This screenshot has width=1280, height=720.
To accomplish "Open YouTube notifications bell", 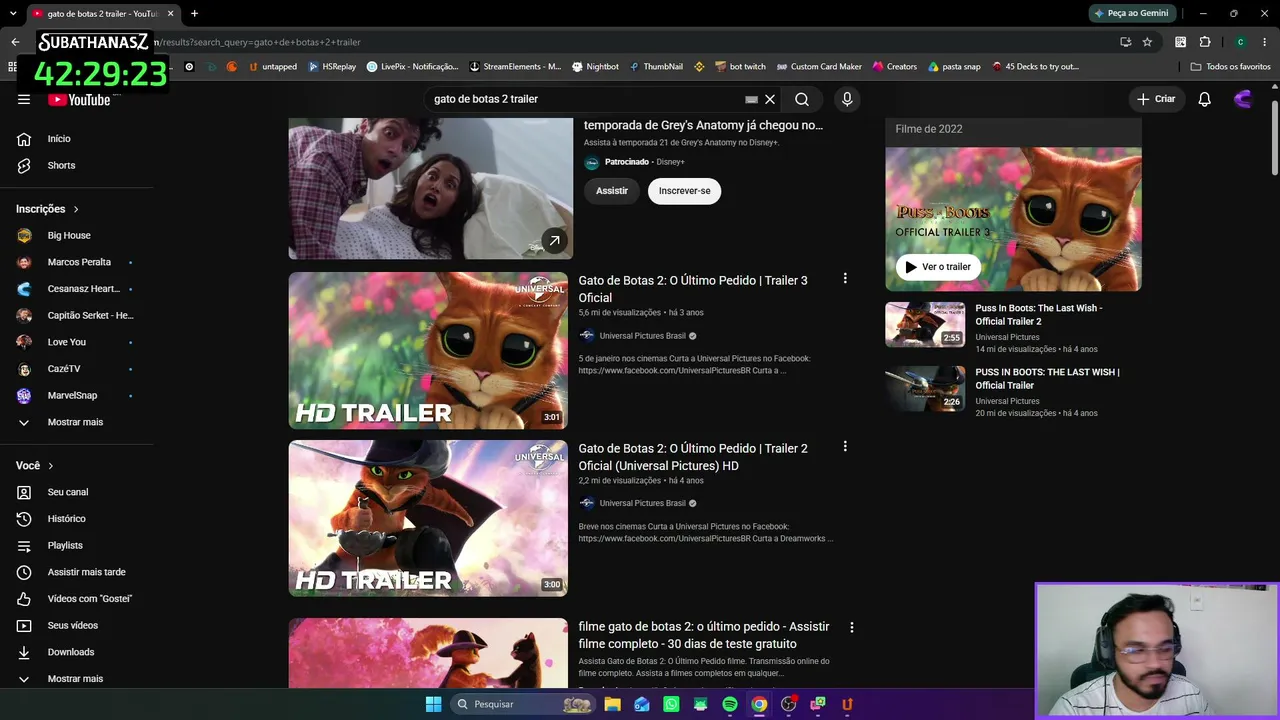I will point(1205,99).
